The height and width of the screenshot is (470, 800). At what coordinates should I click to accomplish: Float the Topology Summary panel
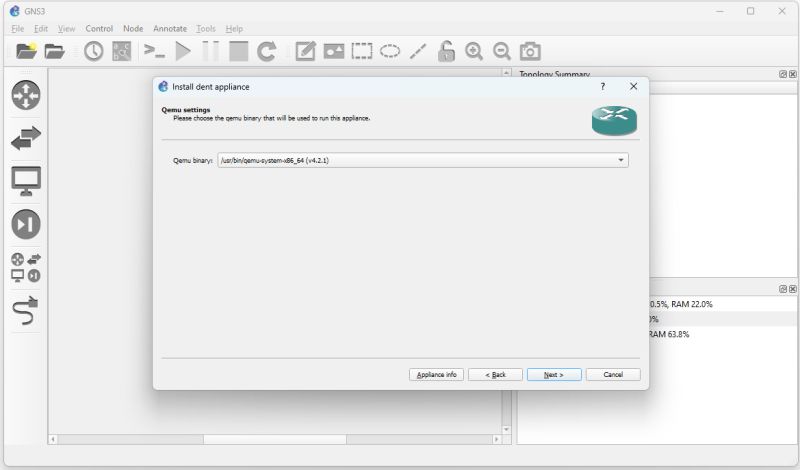[x=783, y=74]
